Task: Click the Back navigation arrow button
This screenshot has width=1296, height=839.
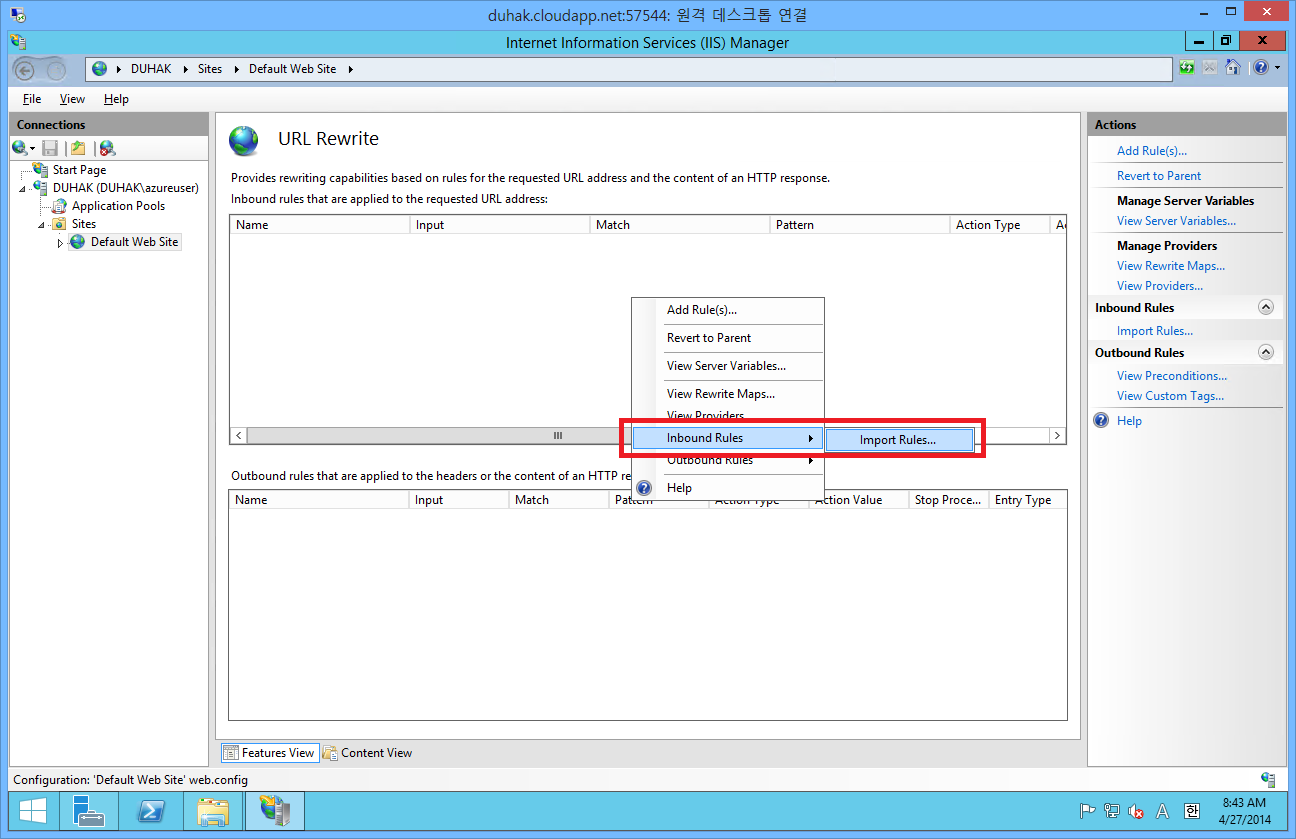Action: coord(25,70)
